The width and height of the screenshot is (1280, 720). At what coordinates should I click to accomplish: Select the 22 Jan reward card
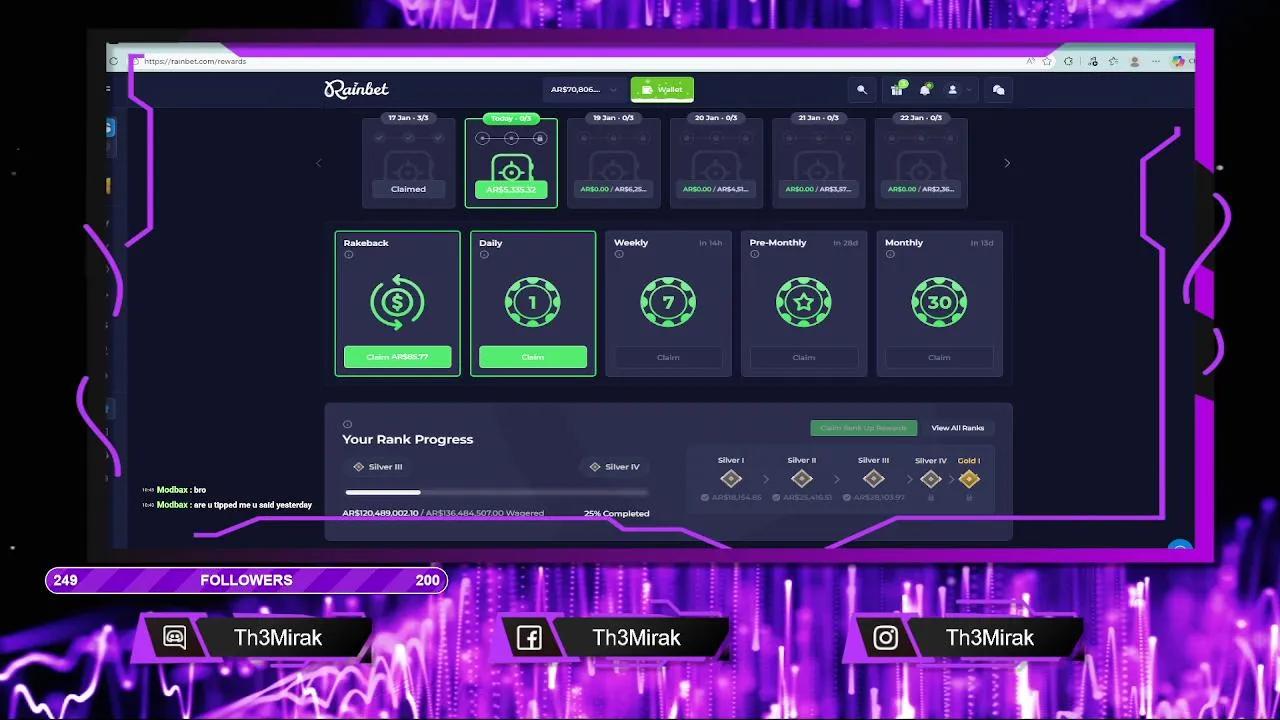(921, 163)
